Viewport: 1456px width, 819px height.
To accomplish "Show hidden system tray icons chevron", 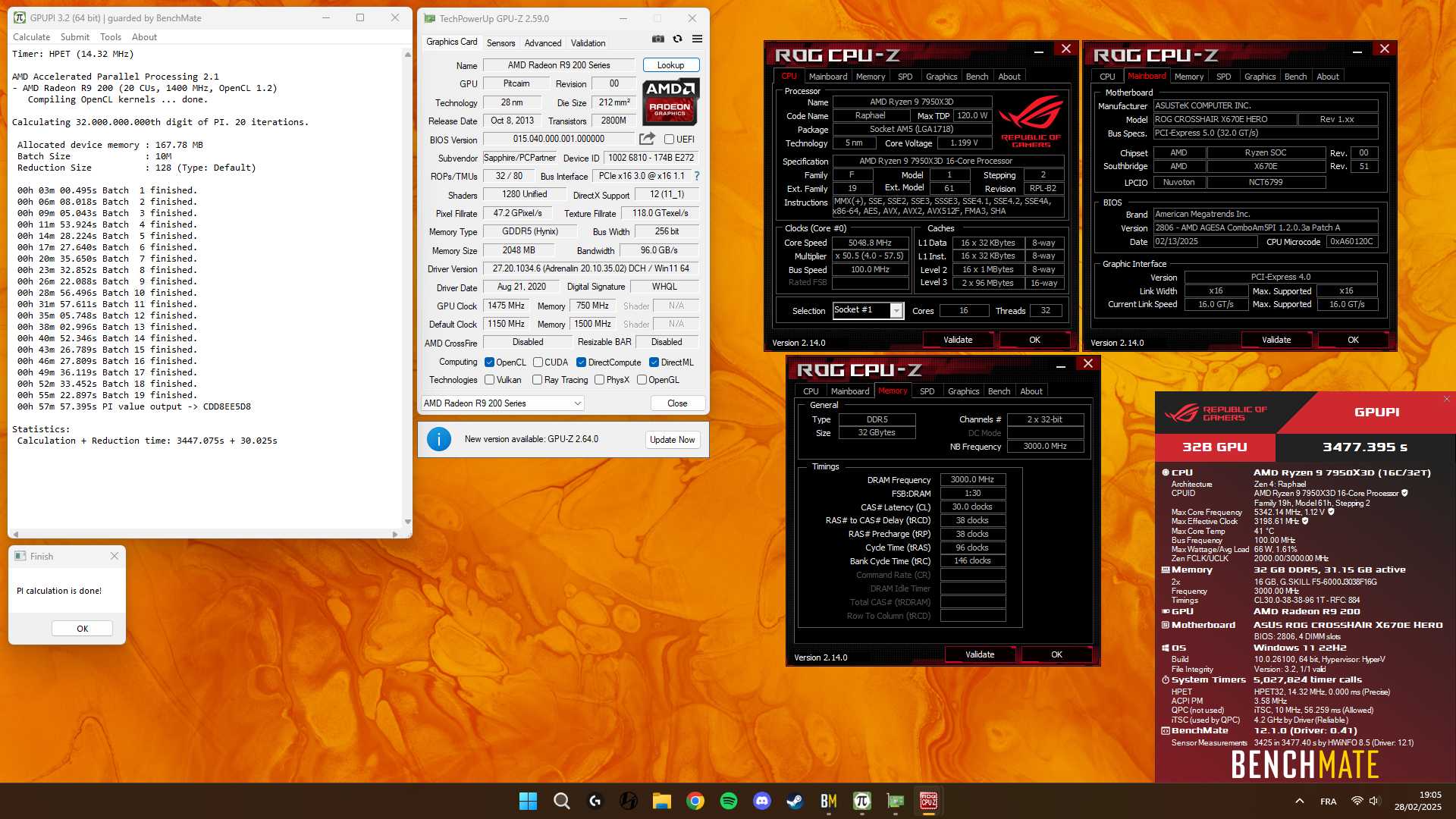I will (1299, 801).
